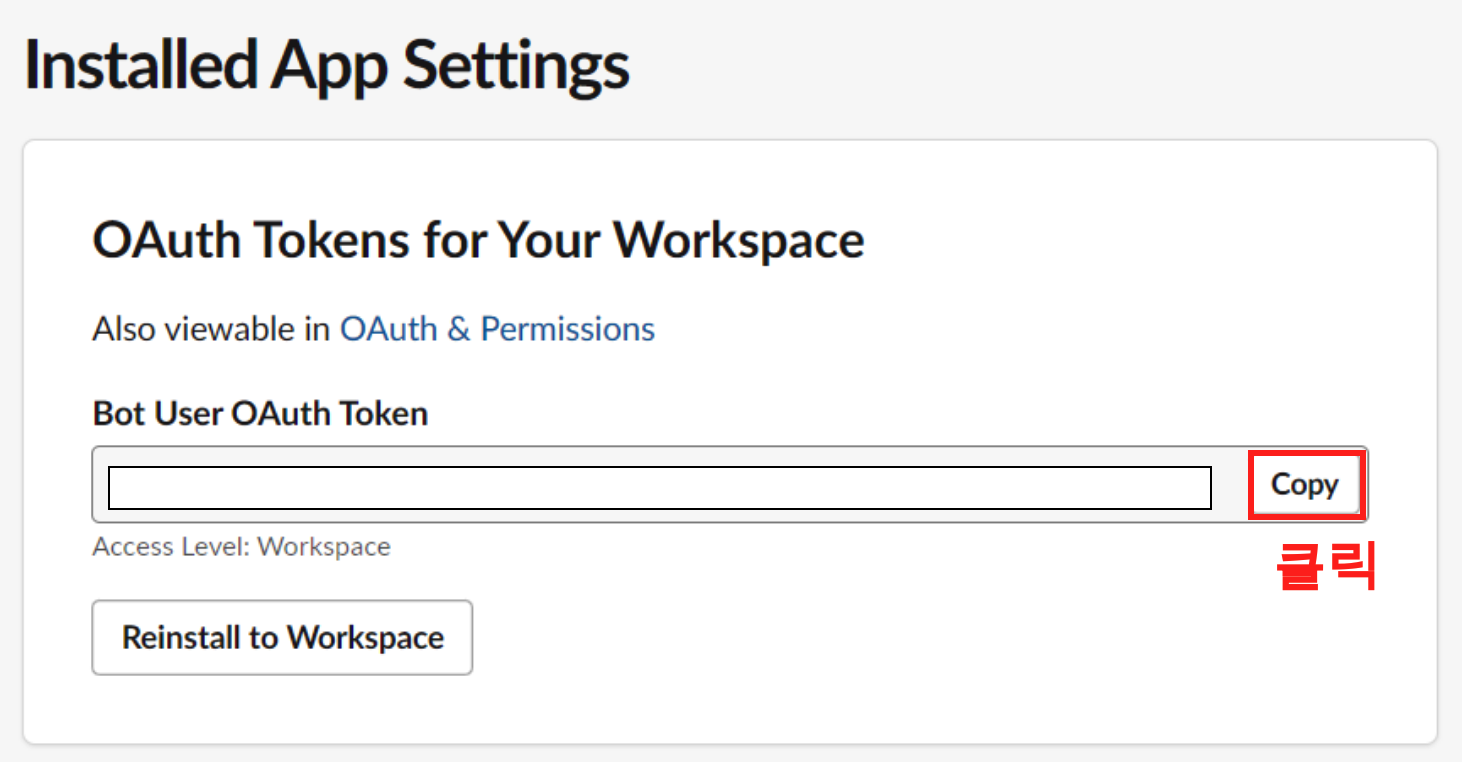Click the Bot User OAuth Token label
Screen dimensions: 1462x762
260,413
